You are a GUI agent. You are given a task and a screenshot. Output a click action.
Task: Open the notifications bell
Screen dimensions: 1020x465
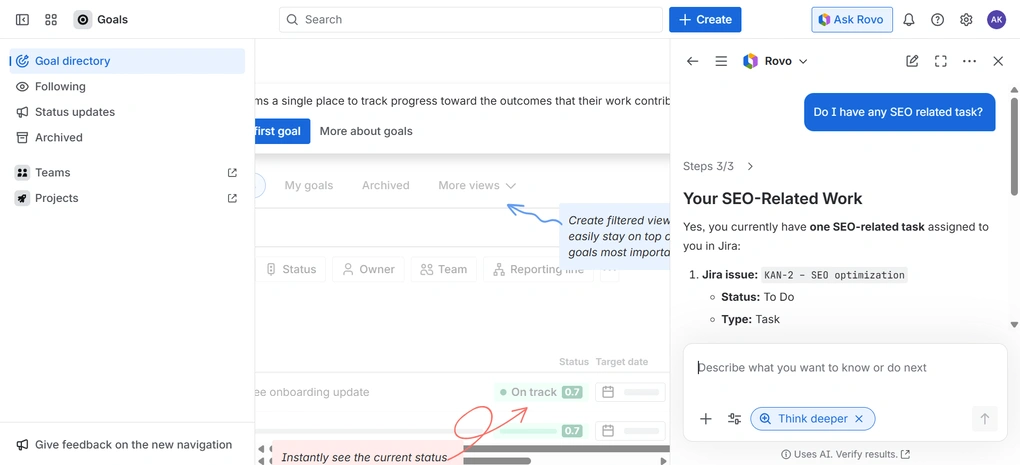[x=909, y=19]
